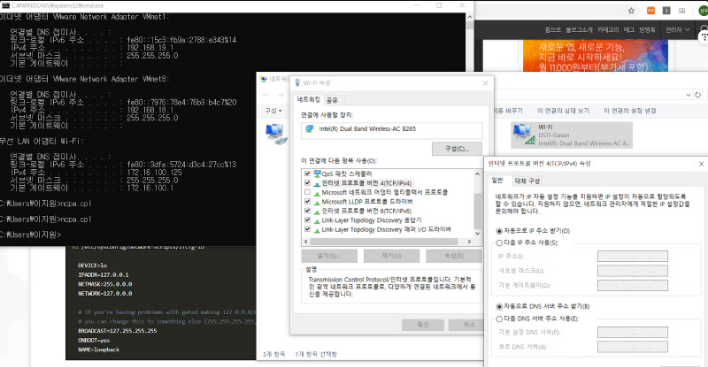The width and height of the screenshot is (708, 367).
Task: Click the 구성(C)... button in Wi-Fi properties
Action: [x=457, y=149]
